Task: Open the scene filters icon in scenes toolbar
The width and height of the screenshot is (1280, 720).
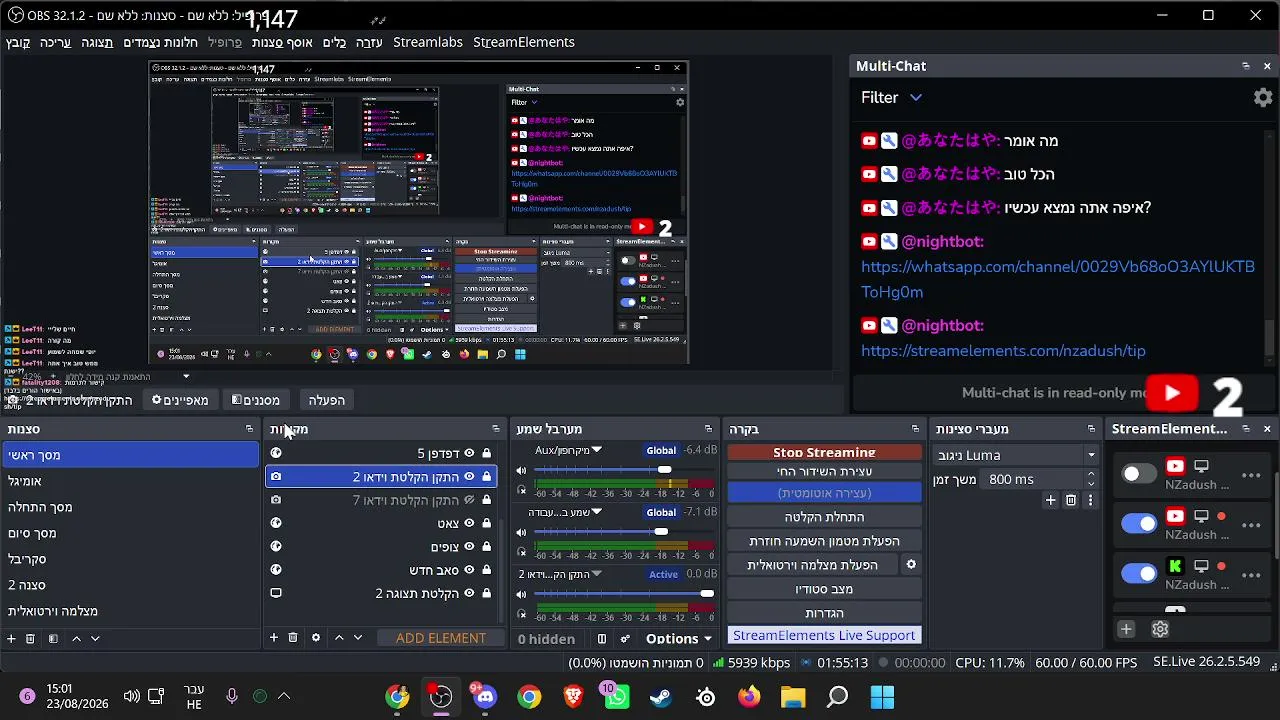Action: pos(53,638)
